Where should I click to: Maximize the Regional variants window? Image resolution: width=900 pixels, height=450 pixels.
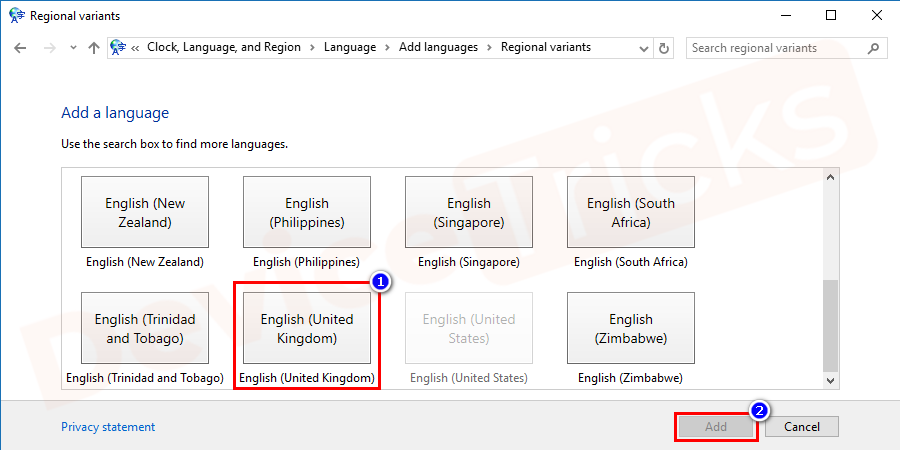coord(831,15)
